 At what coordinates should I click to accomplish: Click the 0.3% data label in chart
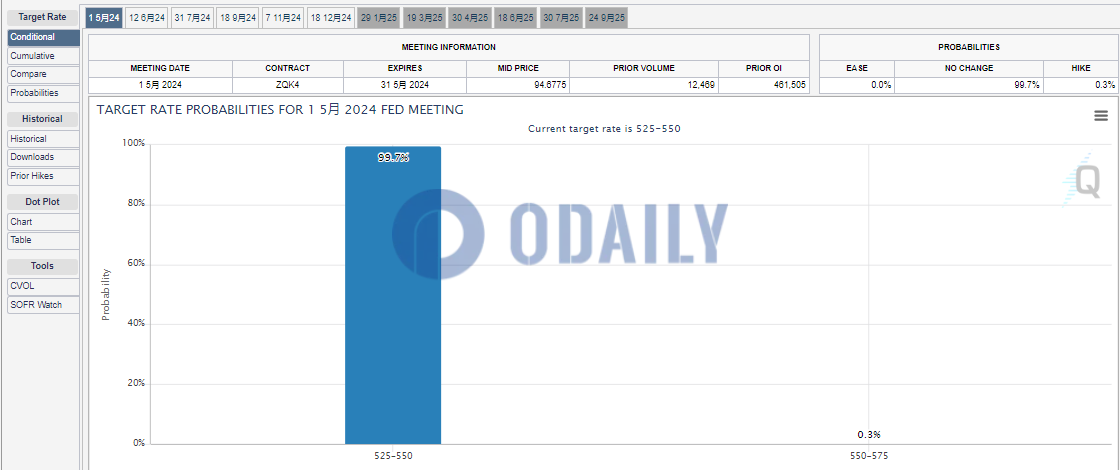[x=869, y=434]
